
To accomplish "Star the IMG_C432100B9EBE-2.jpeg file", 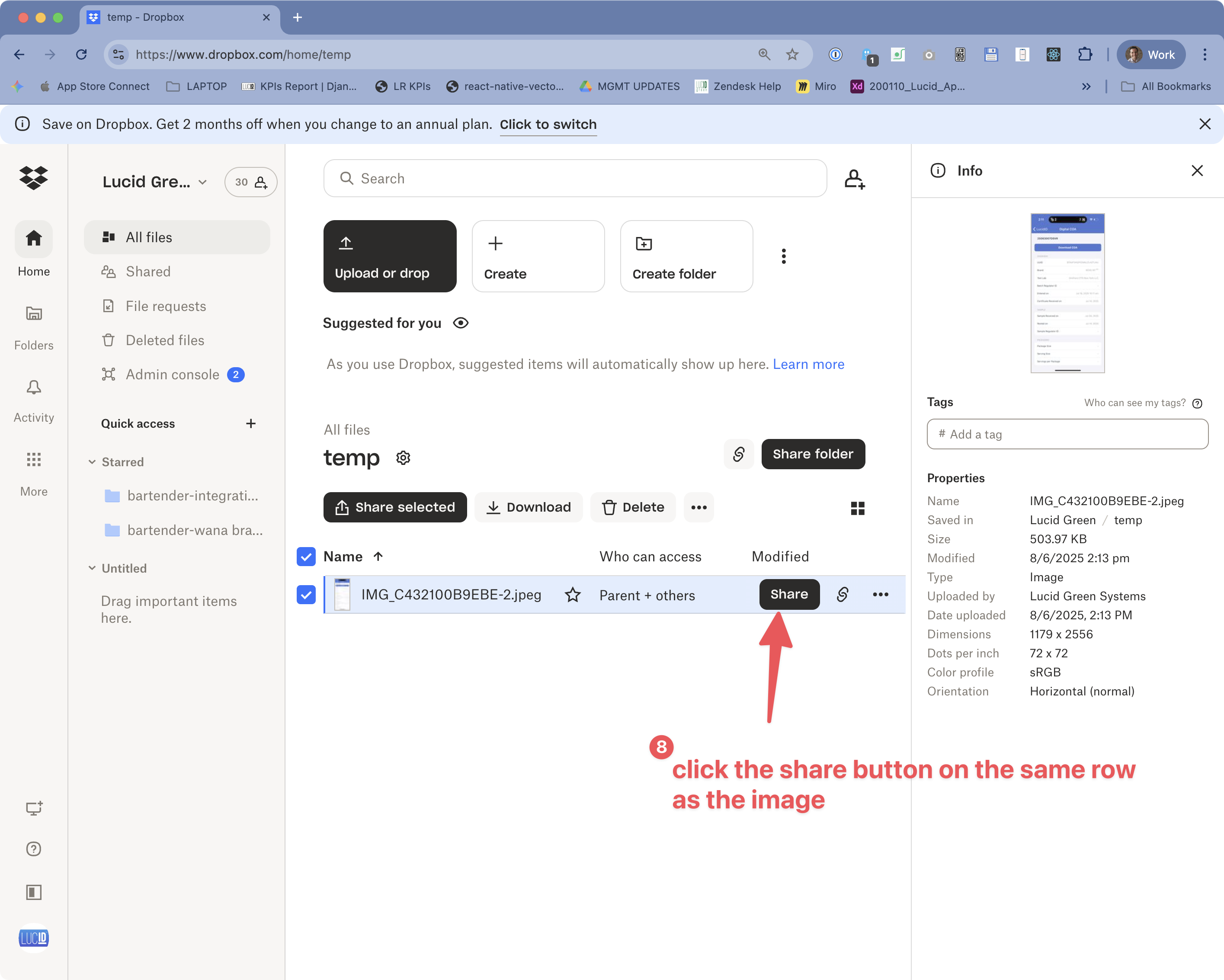I will [573, 595].
